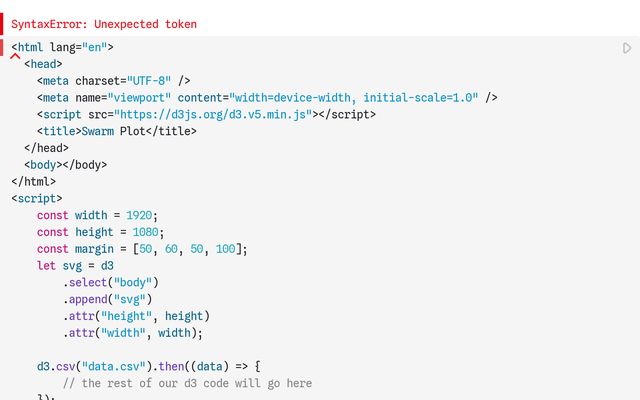Click the rest of our d3 code comment

(x=187, y=384)
